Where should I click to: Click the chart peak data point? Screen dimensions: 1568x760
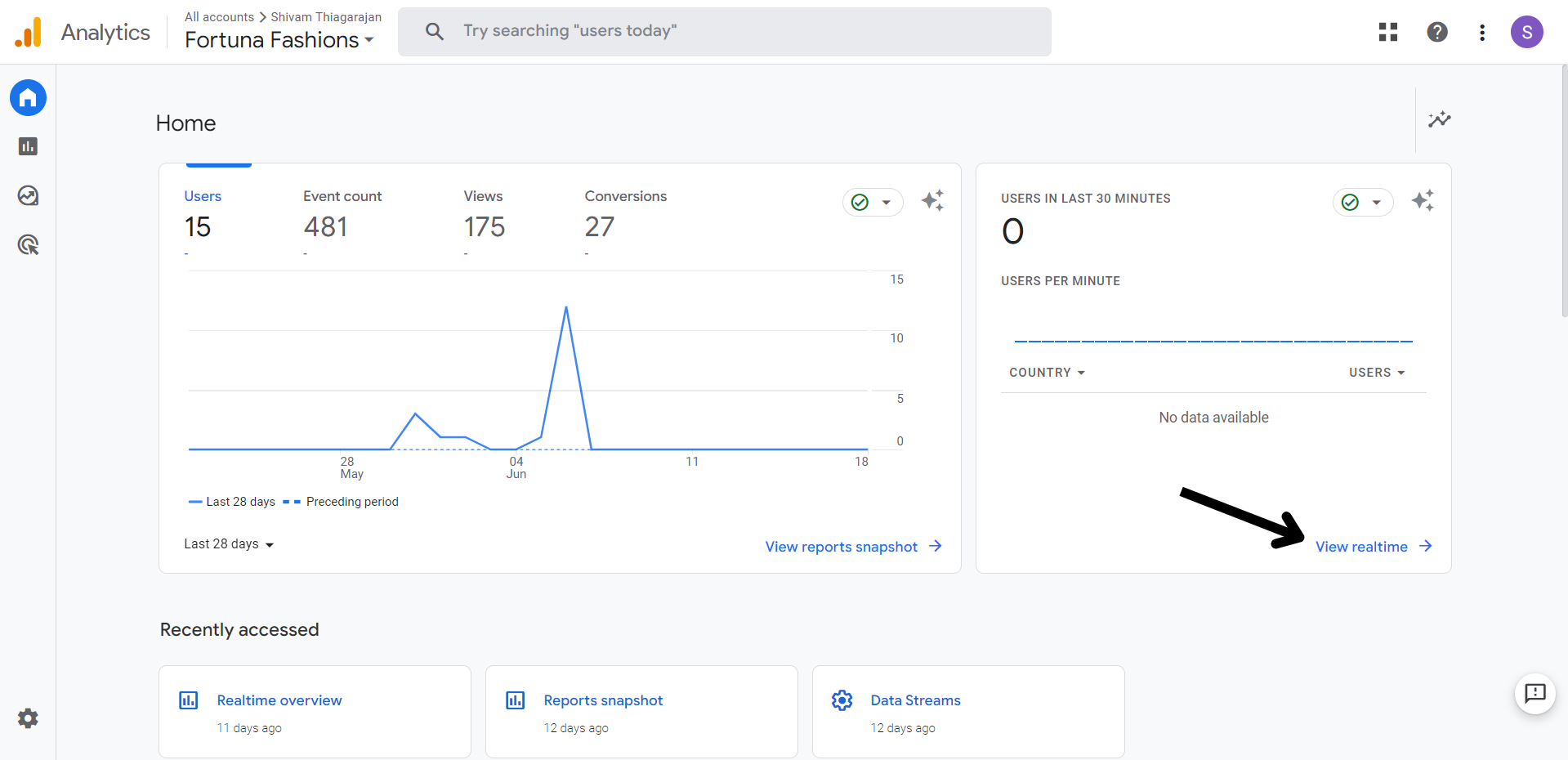click(566, 307)
